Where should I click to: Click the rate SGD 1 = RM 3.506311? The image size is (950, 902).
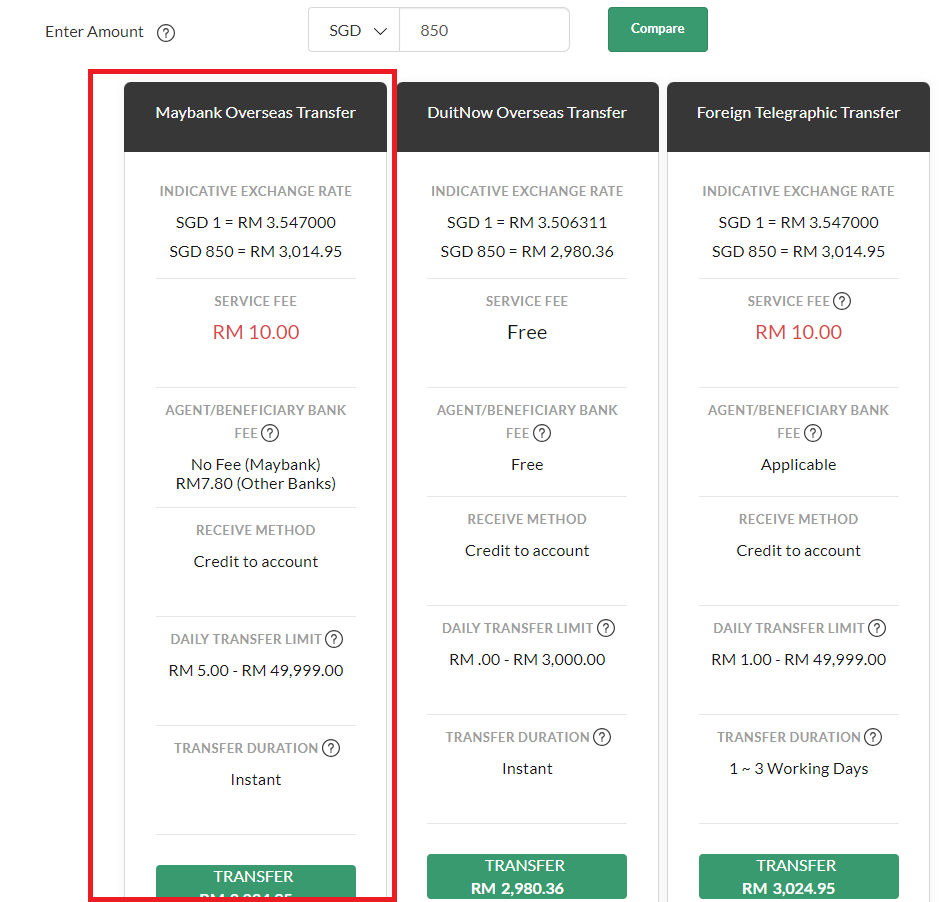pos(527,223)
